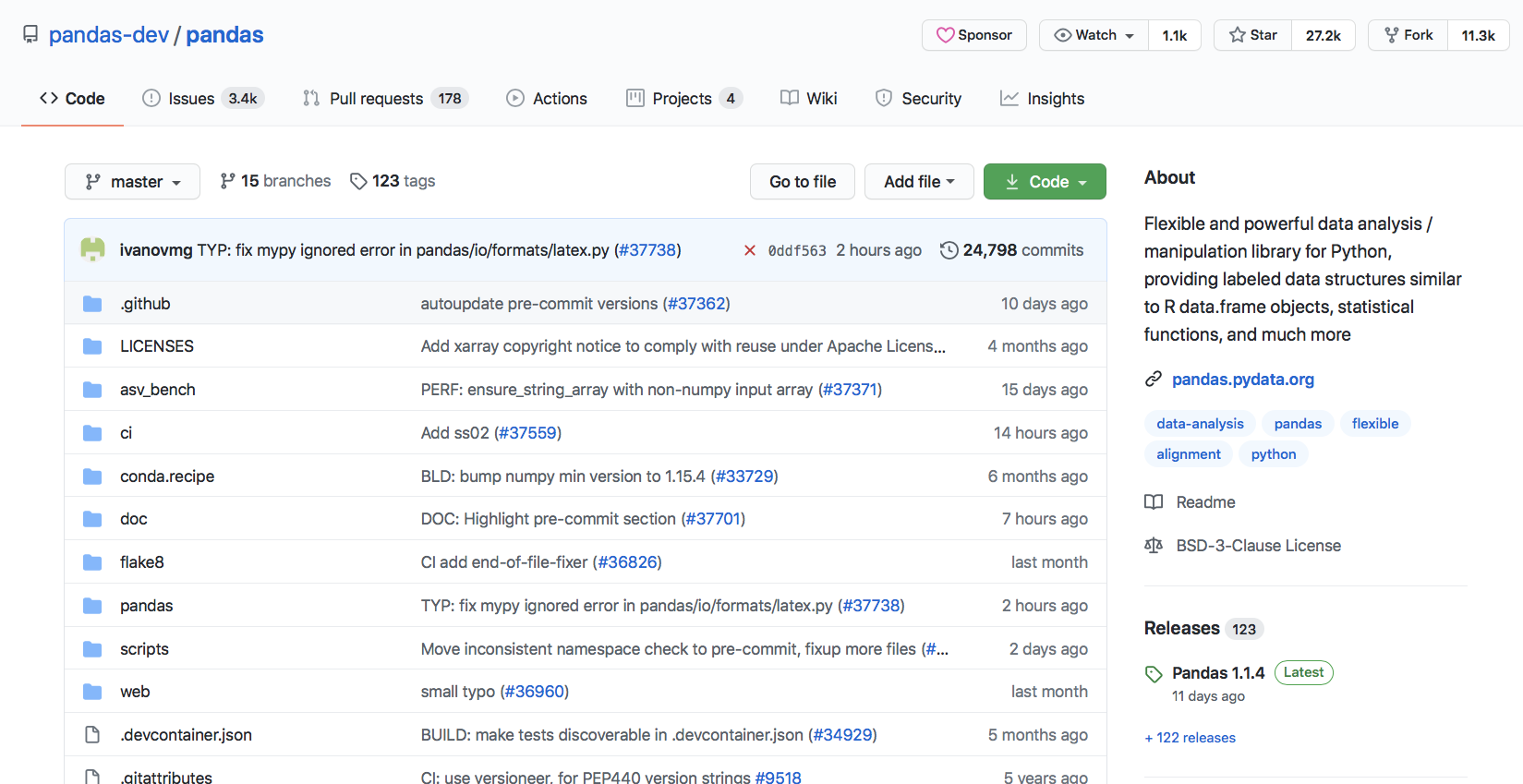Screen dimensions: 1523x784
Task: Open the Security tab
Action: (918, 99)
